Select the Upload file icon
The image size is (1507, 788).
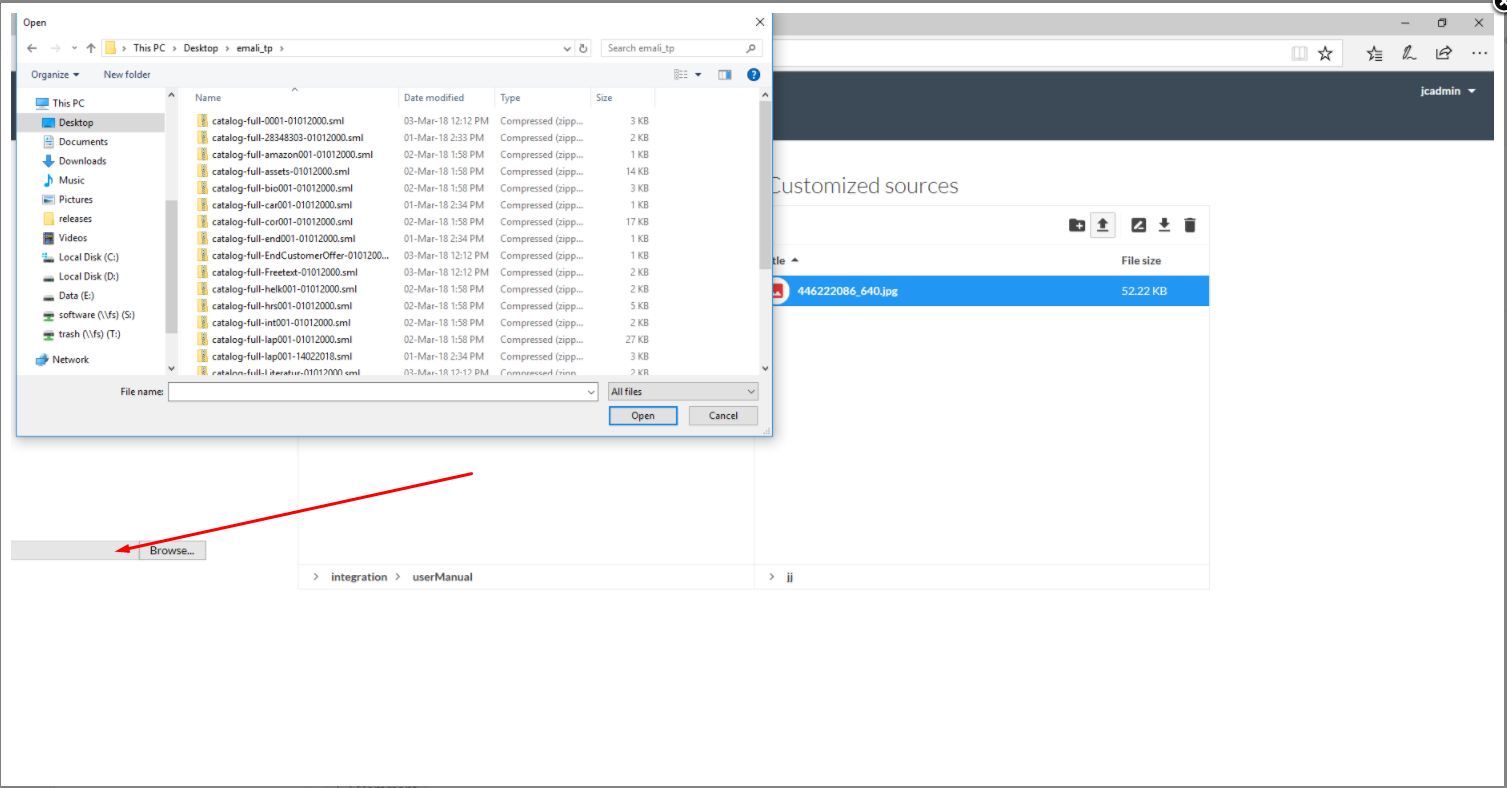[1103, 225]
